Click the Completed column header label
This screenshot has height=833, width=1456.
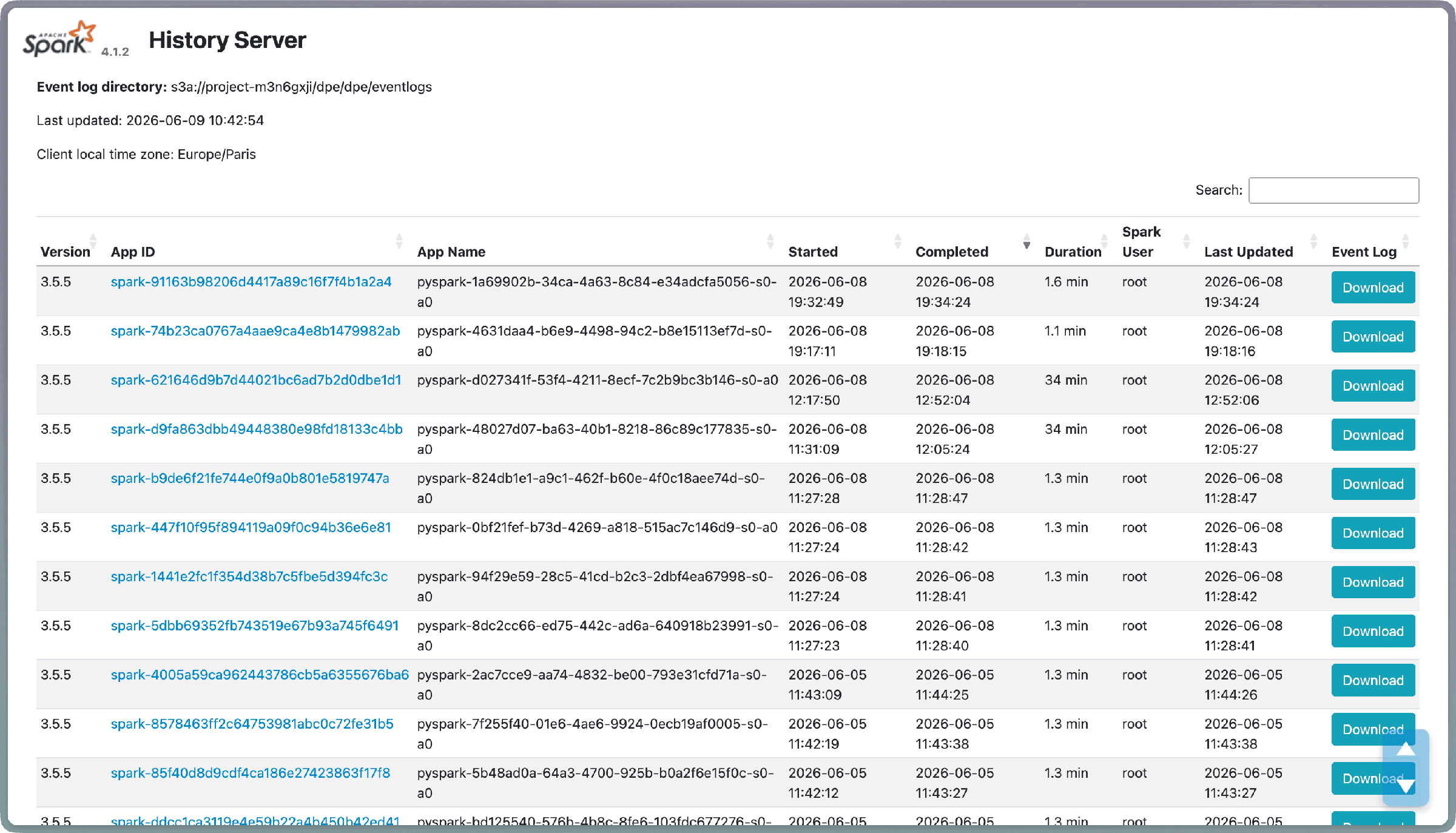[952, 252]
